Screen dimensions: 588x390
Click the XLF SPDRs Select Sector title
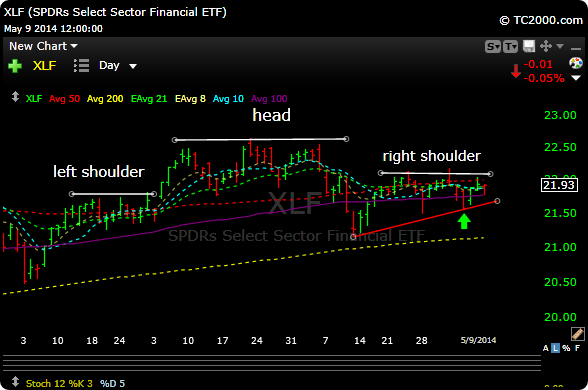click(115, 12)
